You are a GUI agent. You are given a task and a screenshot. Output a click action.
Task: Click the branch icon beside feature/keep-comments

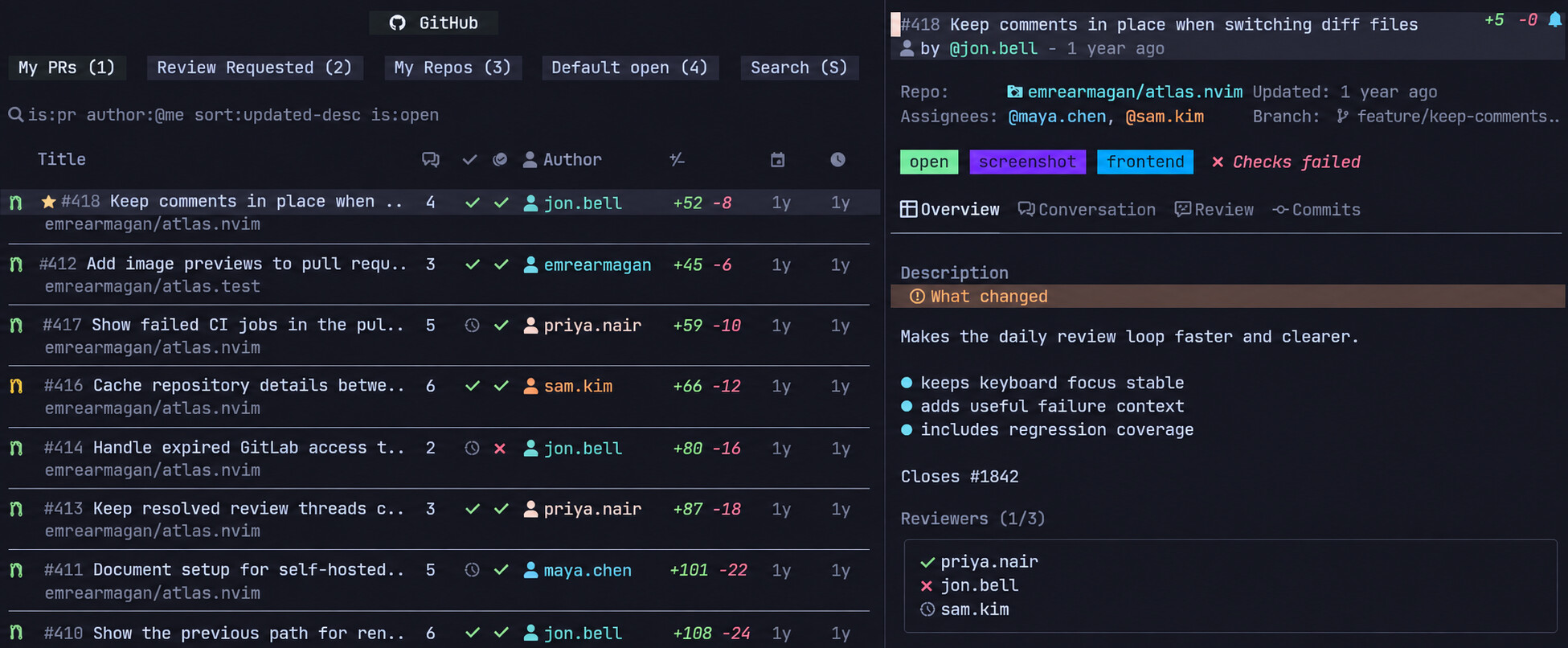point(1342,117)
